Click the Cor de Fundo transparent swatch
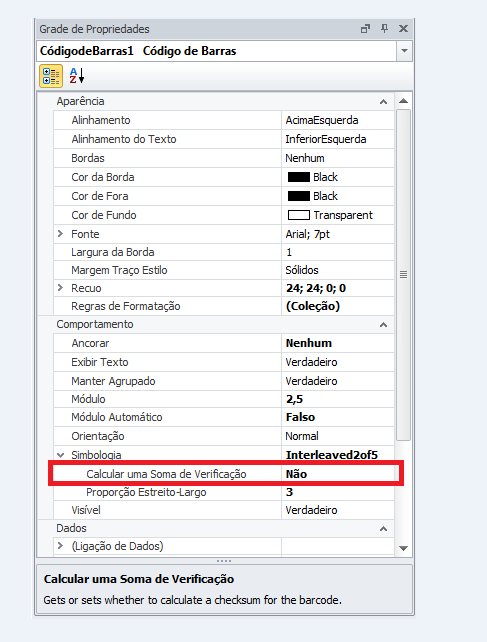 [x=299, y=215]
